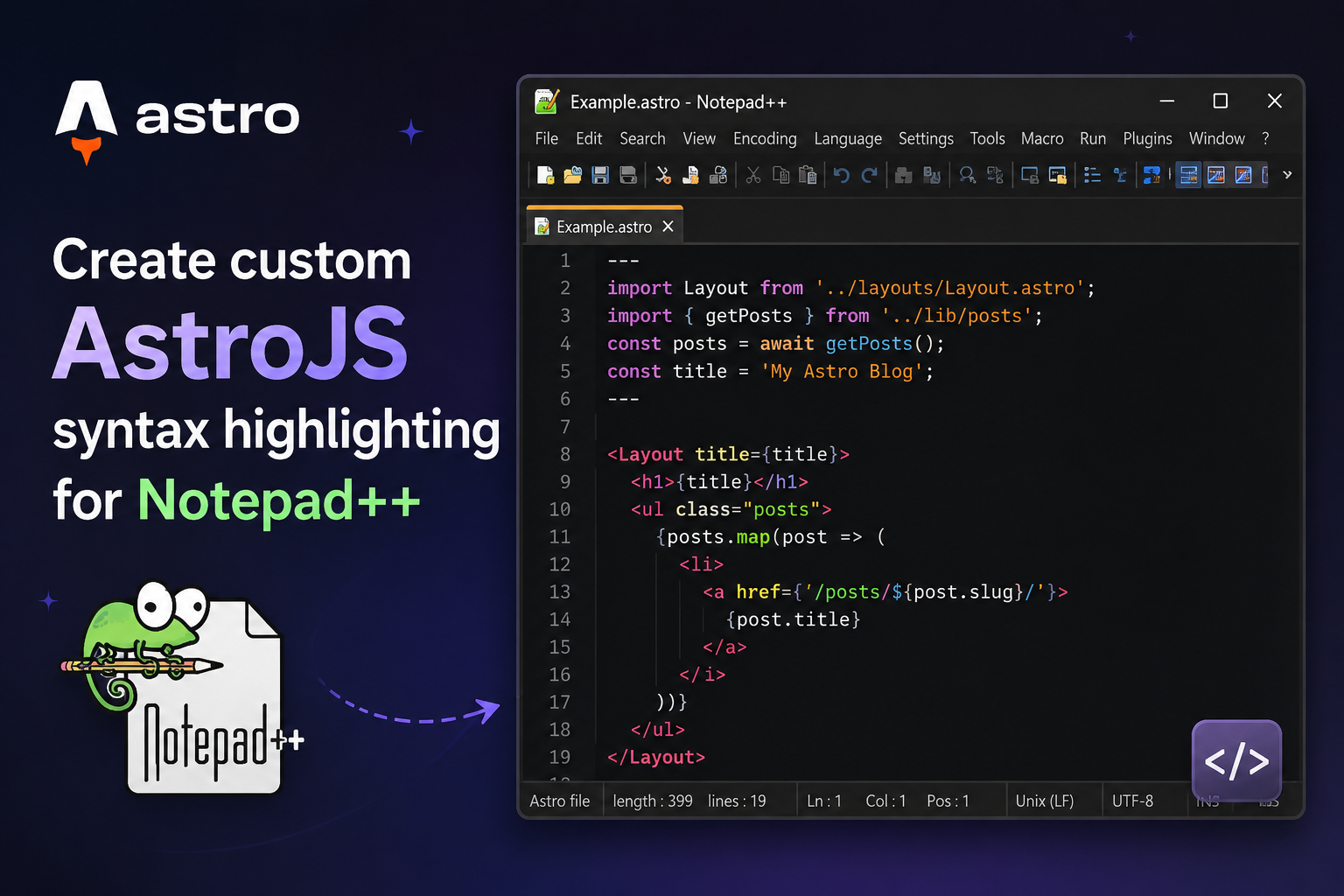Toggle the second highlighted panel view icon

pos(1216,175)
